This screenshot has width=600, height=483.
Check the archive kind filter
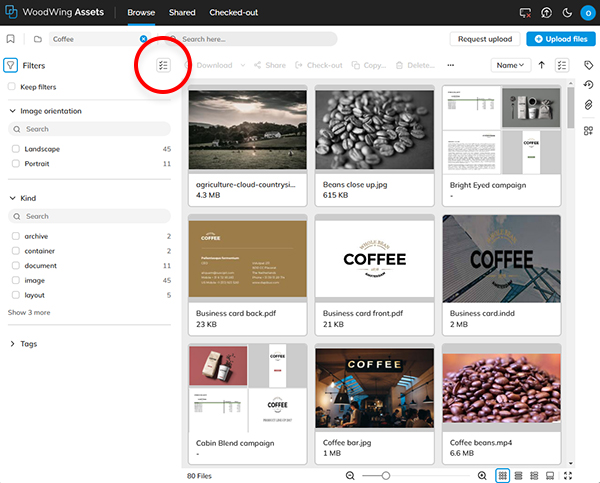tap(16, 236)
